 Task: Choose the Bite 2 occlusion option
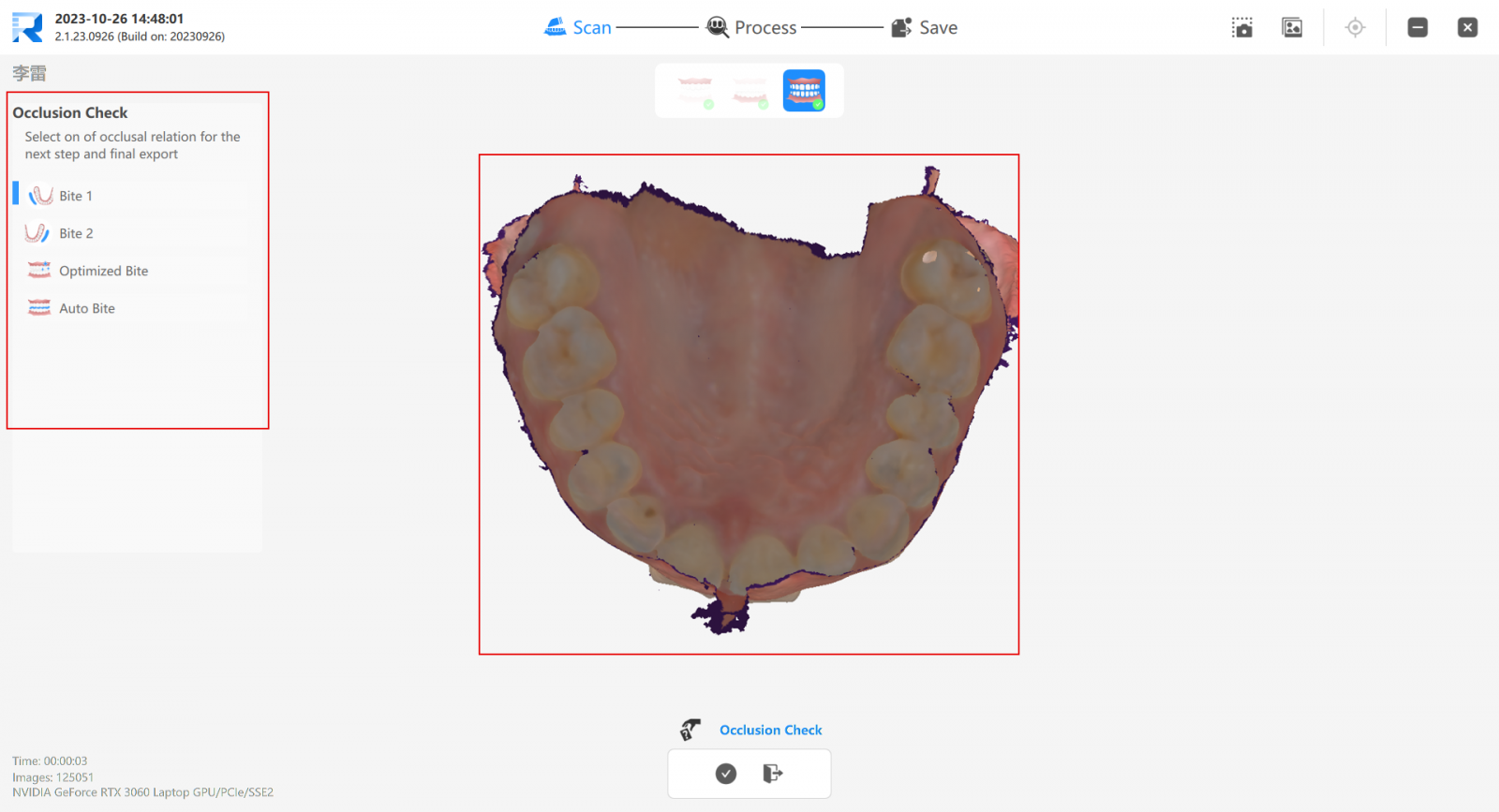[x=137, y=233]
